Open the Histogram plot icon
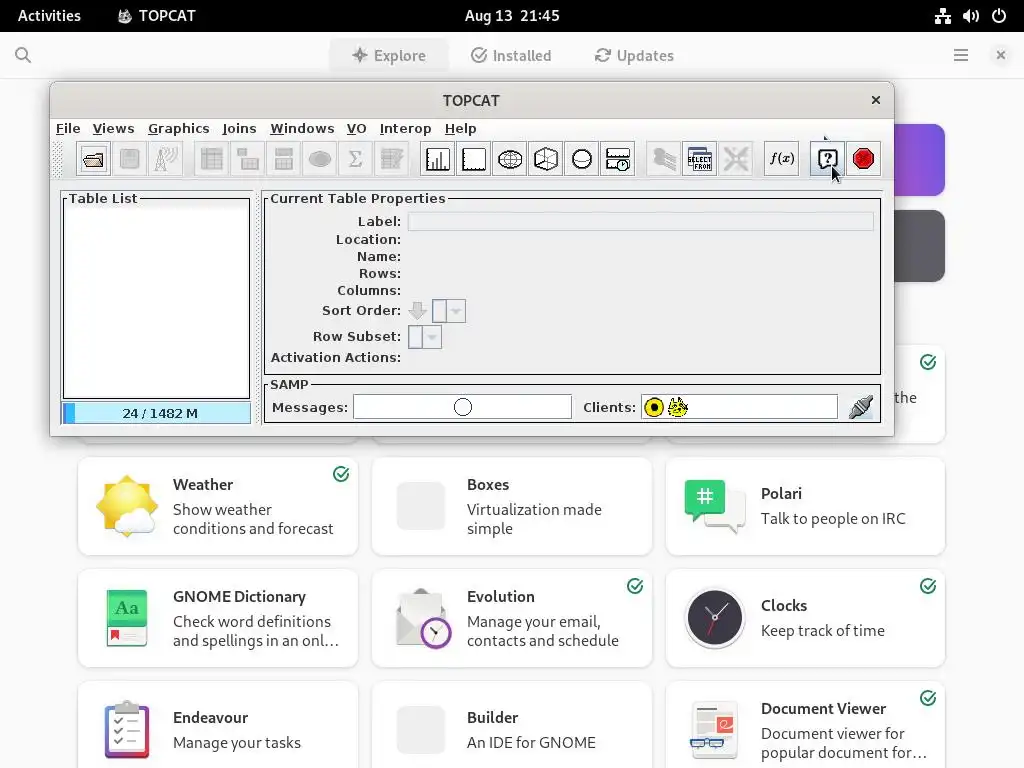Viewport: 1024px width, 768px height. [438, 159]
